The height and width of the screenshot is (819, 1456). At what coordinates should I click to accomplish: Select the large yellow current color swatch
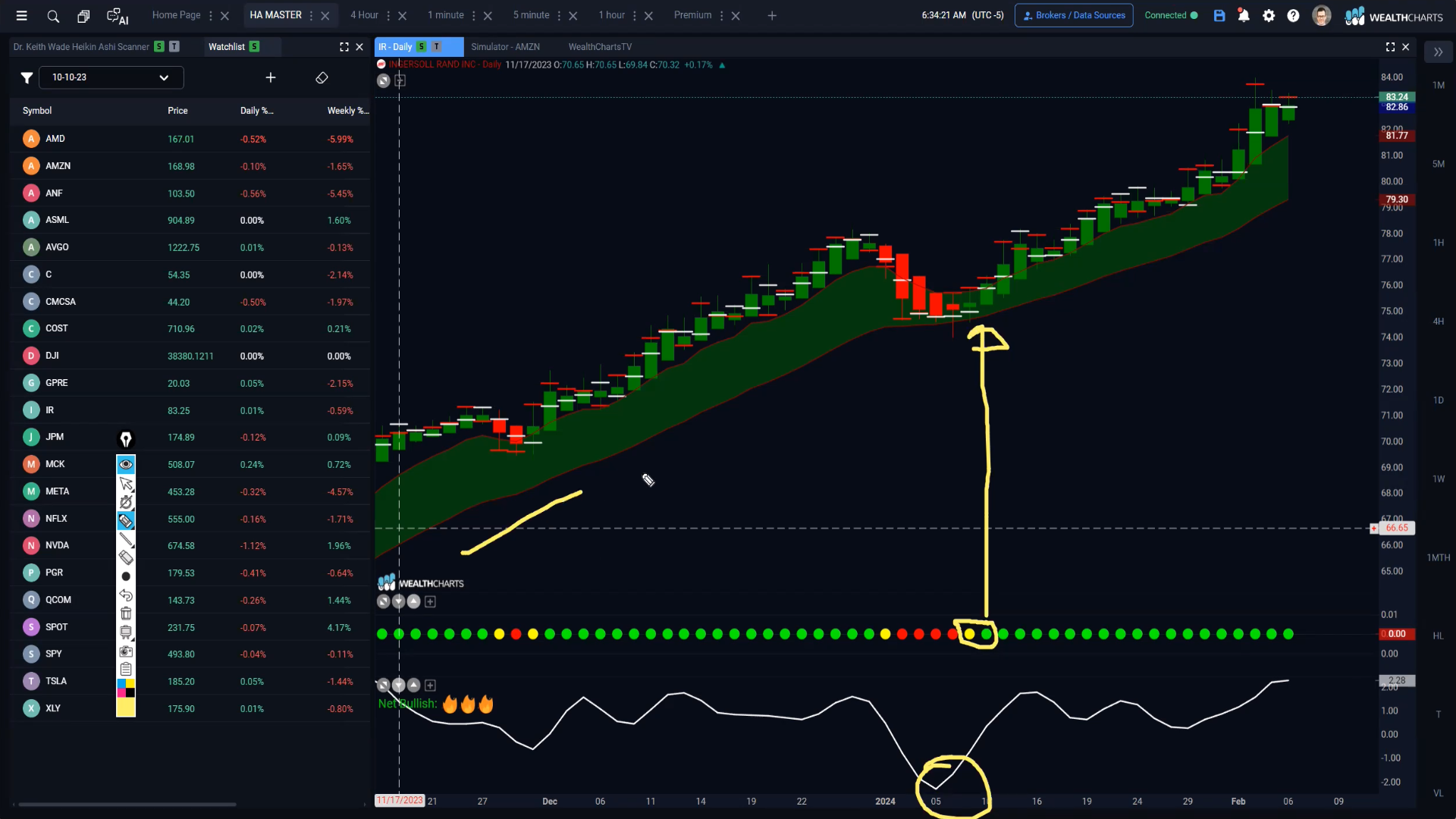pos(126,708)
